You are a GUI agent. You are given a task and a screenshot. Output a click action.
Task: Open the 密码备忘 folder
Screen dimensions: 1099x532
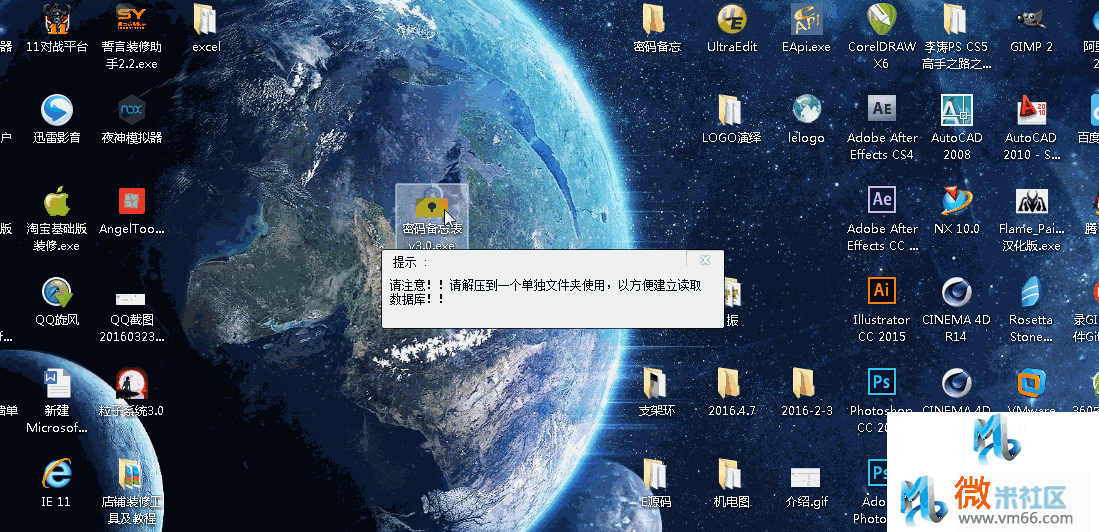tap(656, 29)
